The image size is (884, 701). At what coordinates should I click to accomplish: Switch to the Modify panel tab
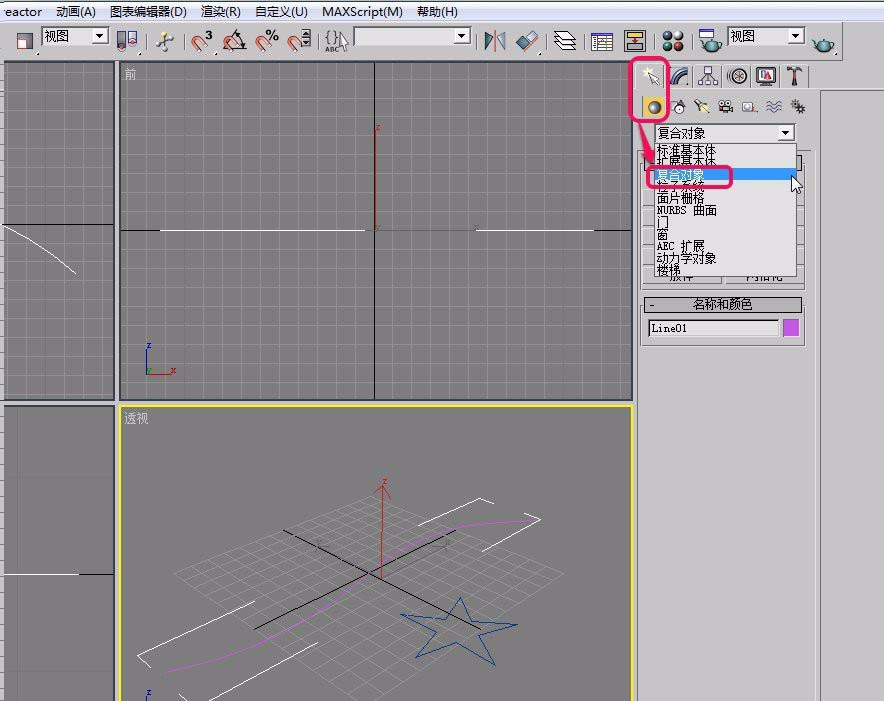point(680,76)
